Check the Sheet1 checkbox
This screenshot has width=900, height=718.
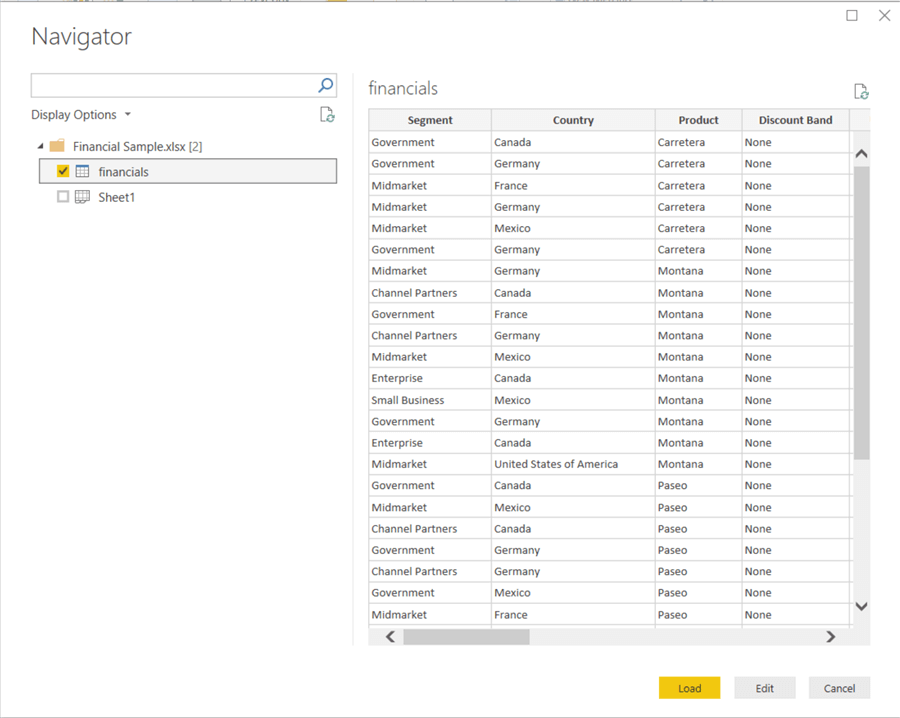click(63, 197)
